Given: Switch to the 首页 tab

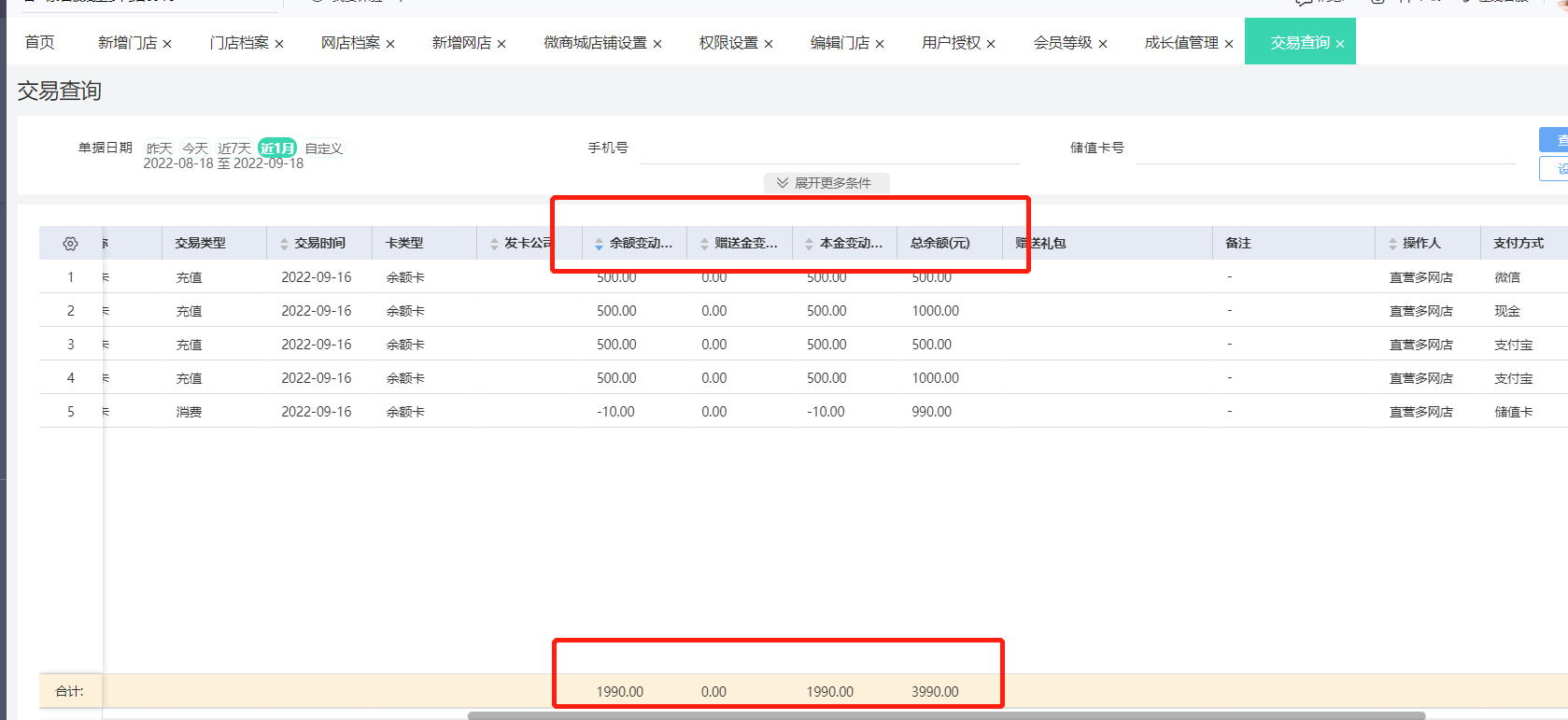Looking at the screenshot, I should point(39,43).
